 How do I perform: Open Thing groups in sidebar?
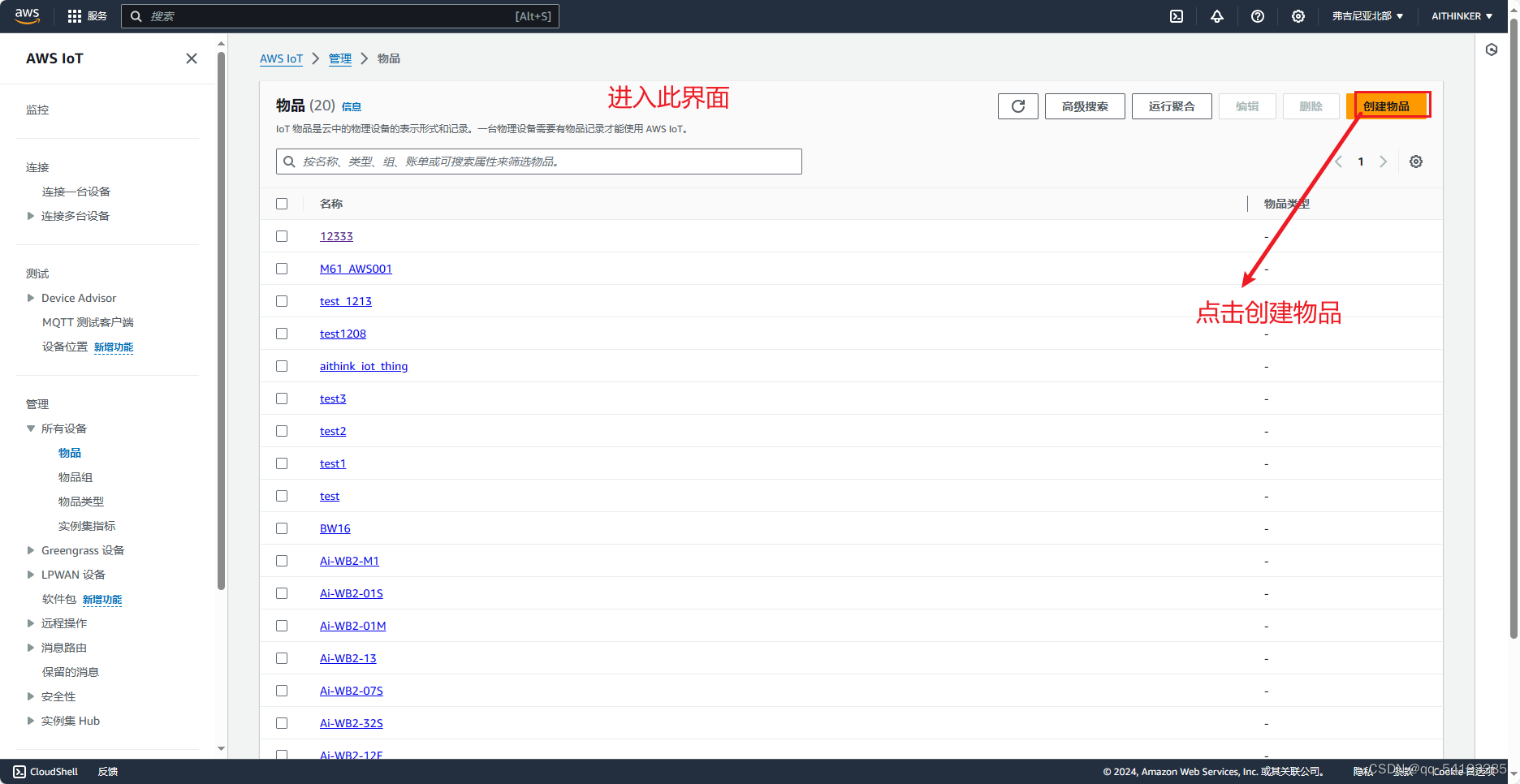point(76,477)
